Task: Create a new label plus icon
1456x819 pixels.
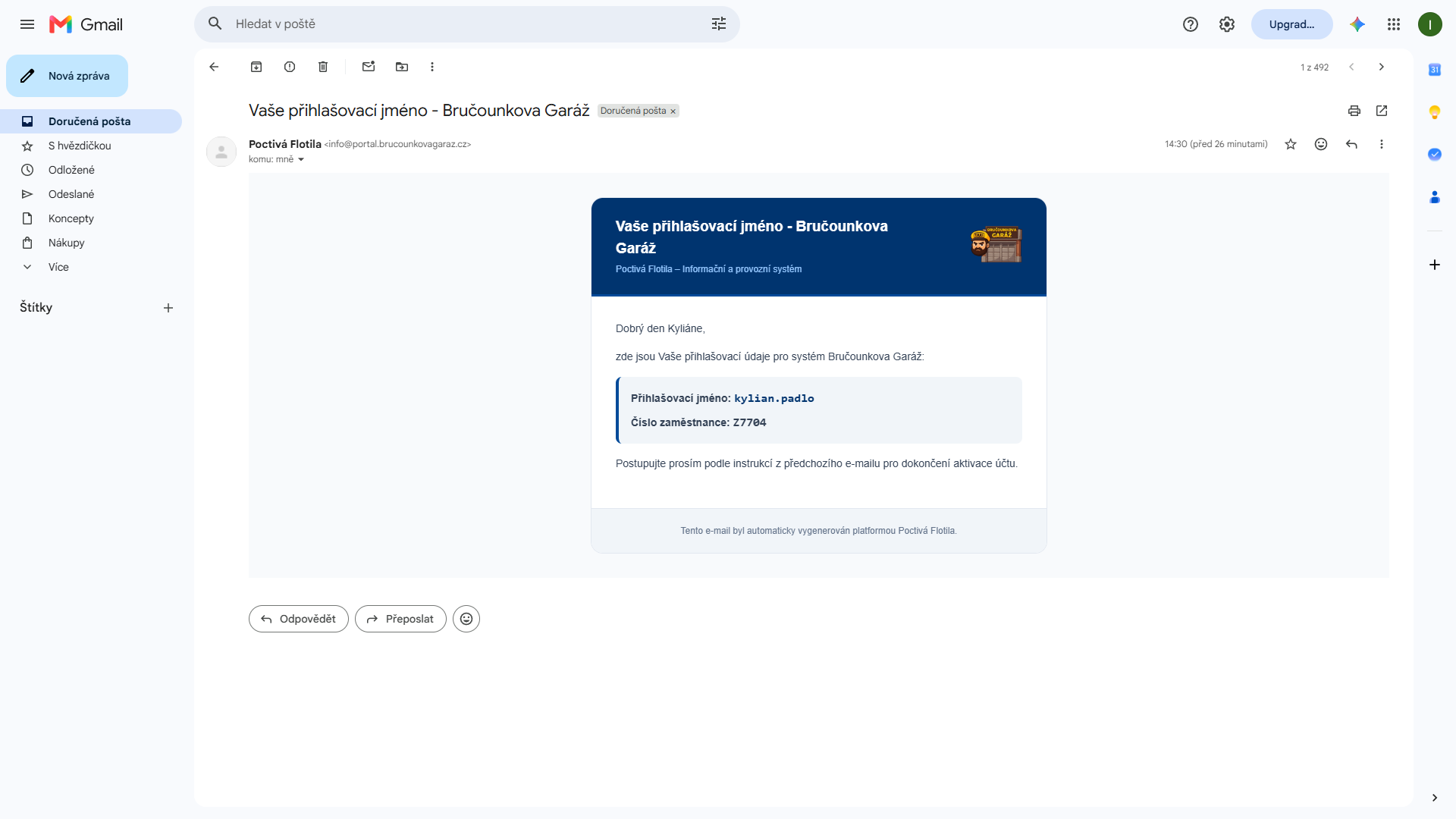Action: point(168,308)
